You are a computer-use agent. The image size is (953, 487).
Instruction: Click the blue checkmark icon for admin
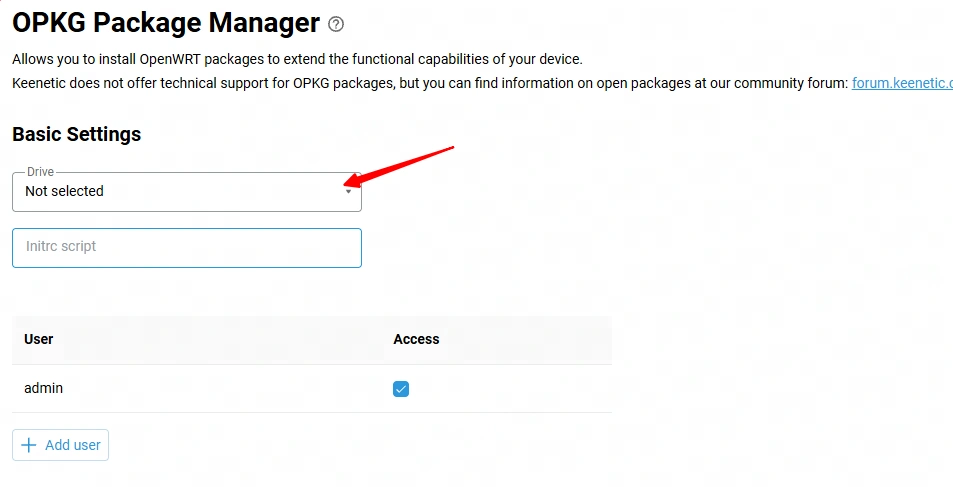point(401,389)
